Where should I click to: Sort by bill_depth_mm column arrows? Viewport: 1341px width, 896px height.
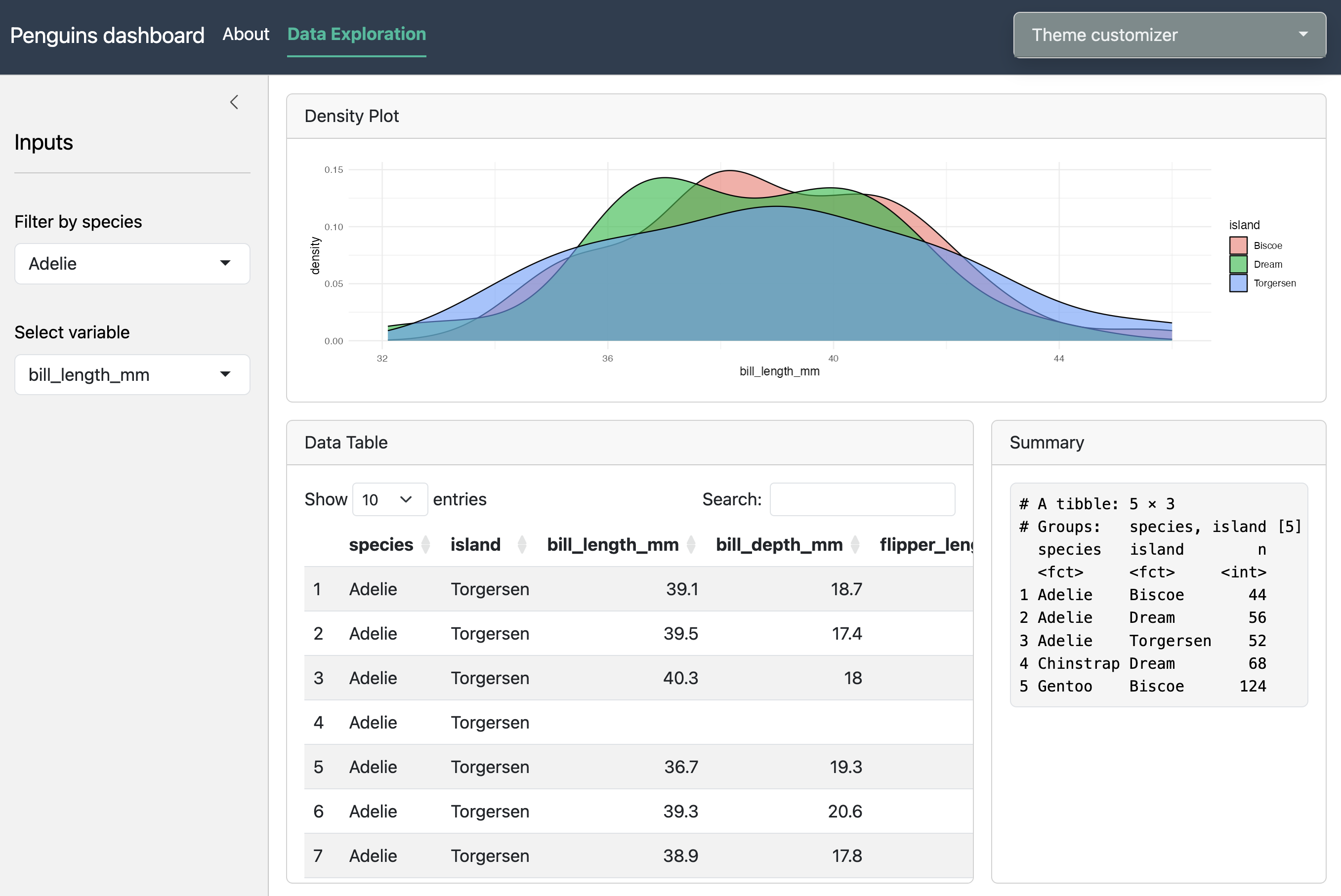coord(855,545)
